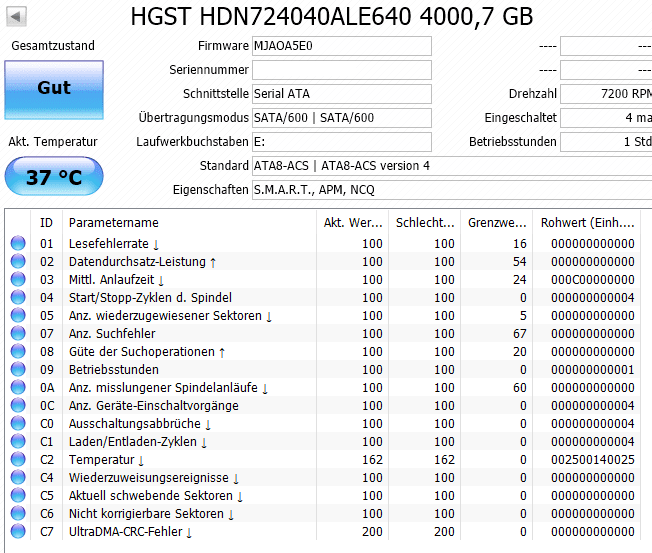
Task: Select Güte der Suchoperationen text
Action: coord(142,352)
